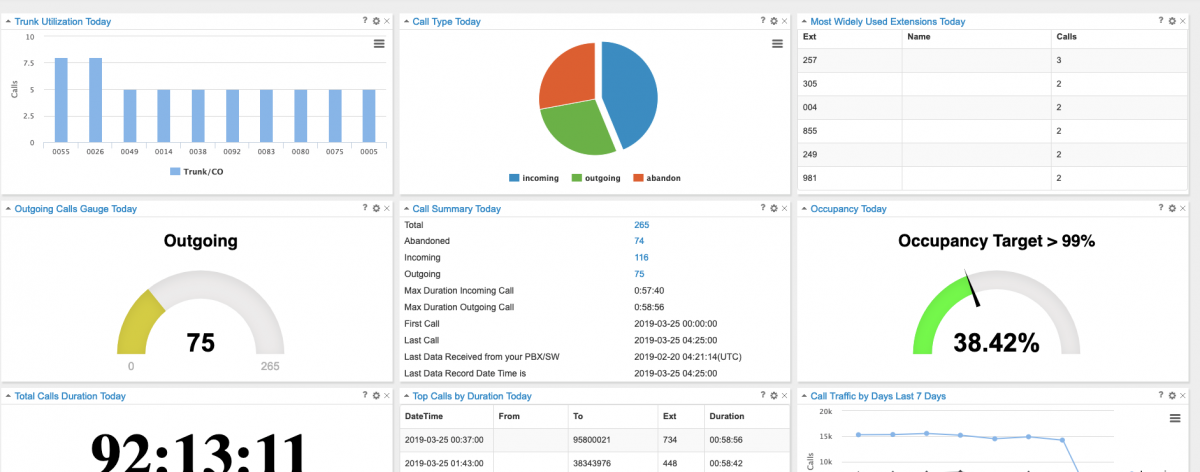Screen dimensions: 1200x472
Task: Collapse the Total Calls Duration Today panel
Action: pos(8,395)
